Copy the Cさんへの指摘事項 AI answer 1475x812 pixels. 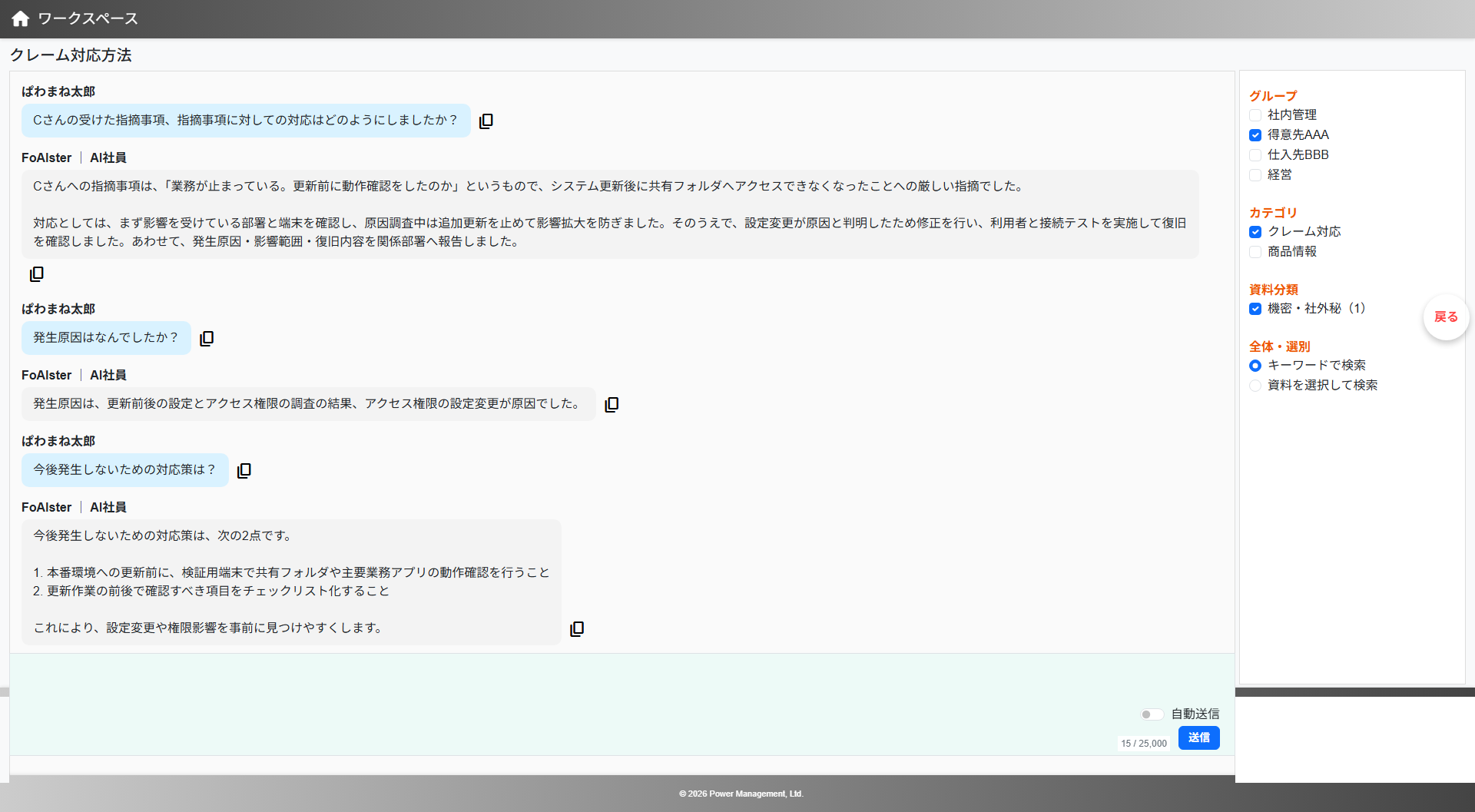37,274
